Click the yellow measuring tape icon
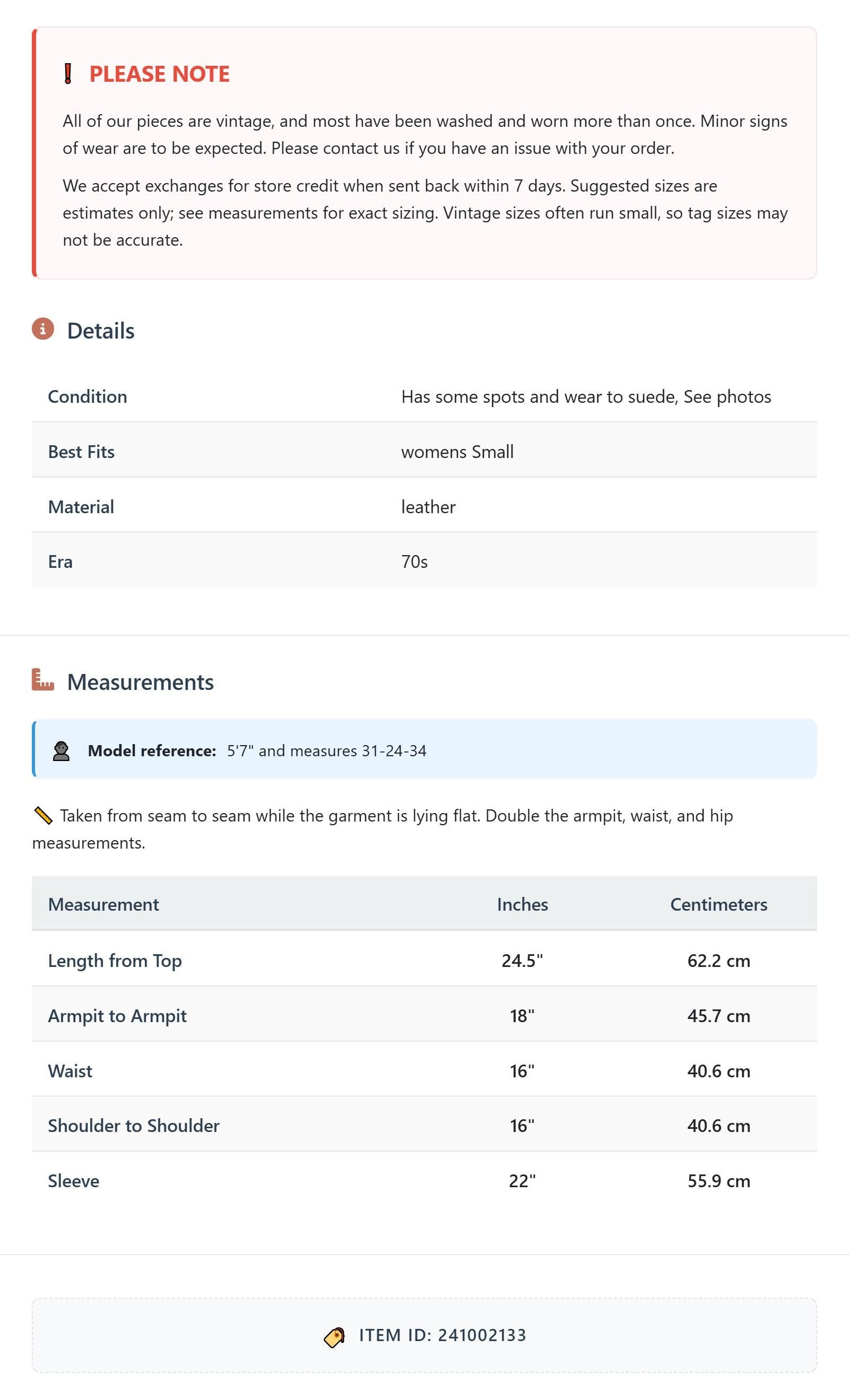This screenshot has height=1400, width=849. [x=42, y=816]
